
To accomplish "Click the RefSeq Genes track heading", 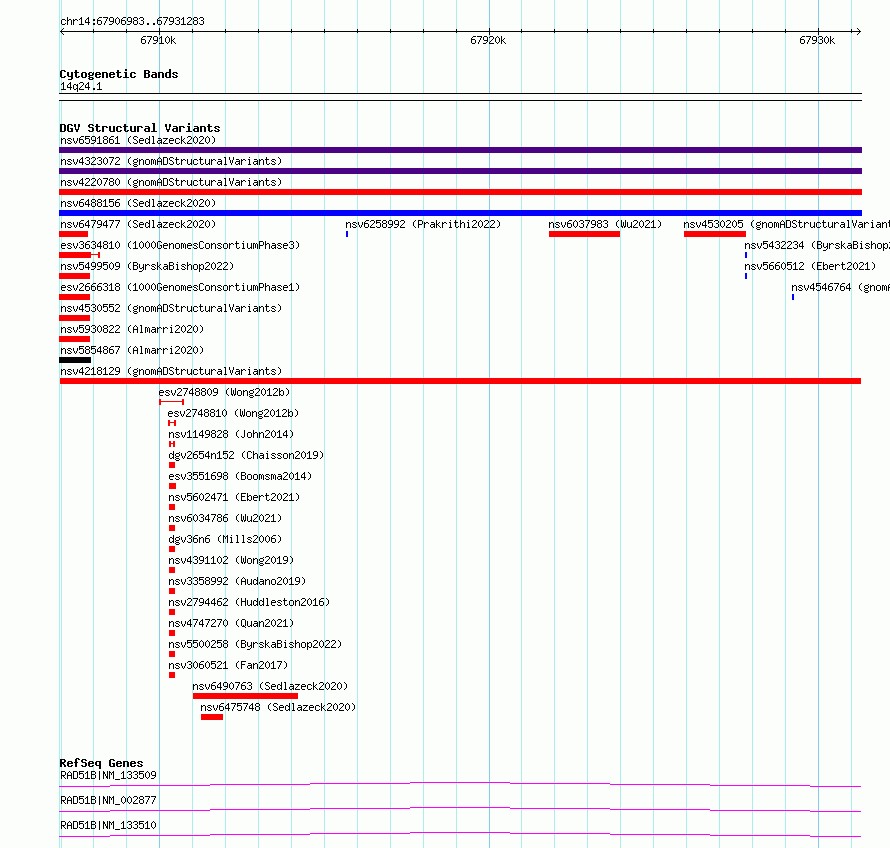I will pos(101,763).
